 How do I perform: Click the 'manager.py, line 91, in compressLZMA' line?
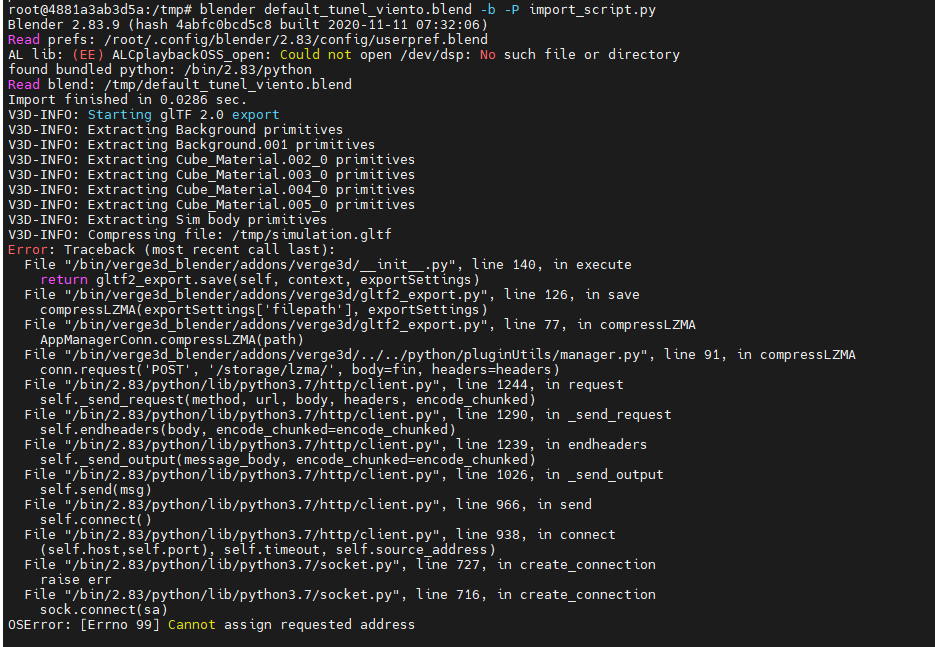click(x=440, y=354)
